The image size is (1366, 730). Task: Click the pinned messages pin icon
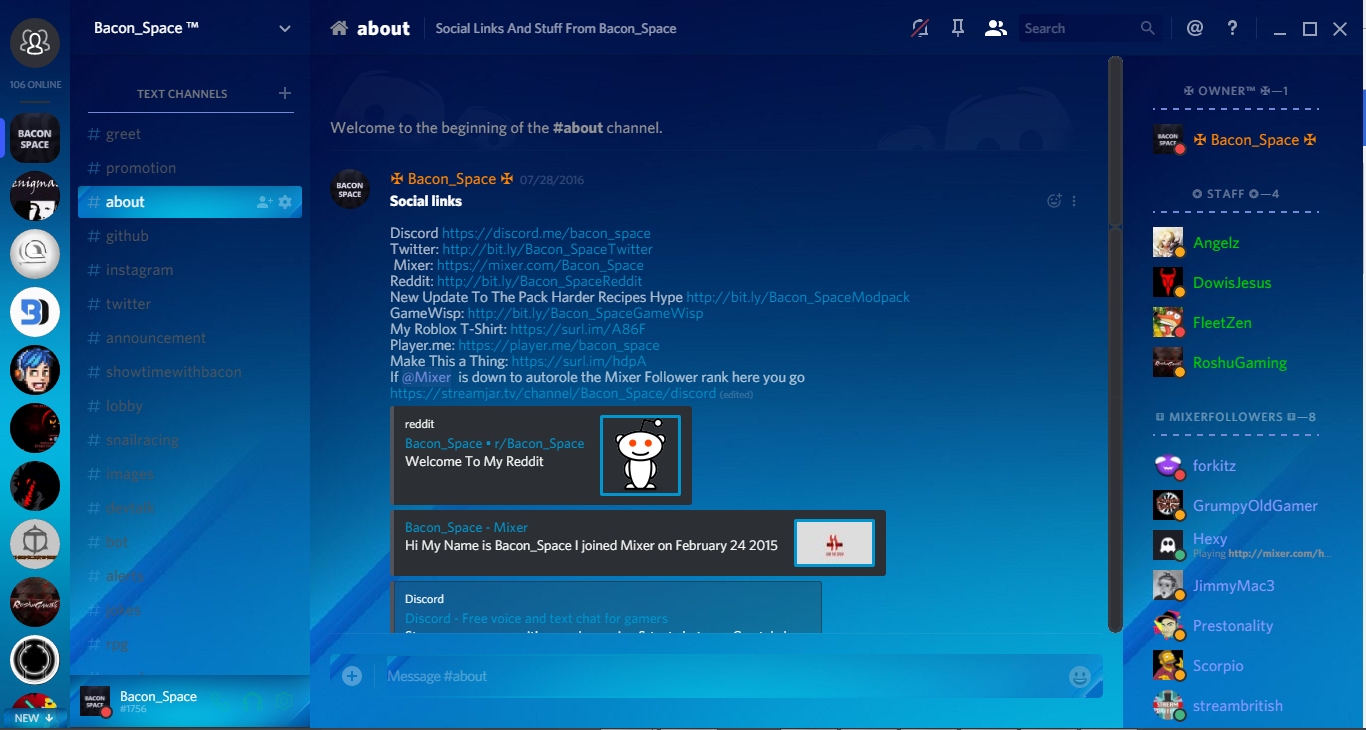(x=957, y=28)
